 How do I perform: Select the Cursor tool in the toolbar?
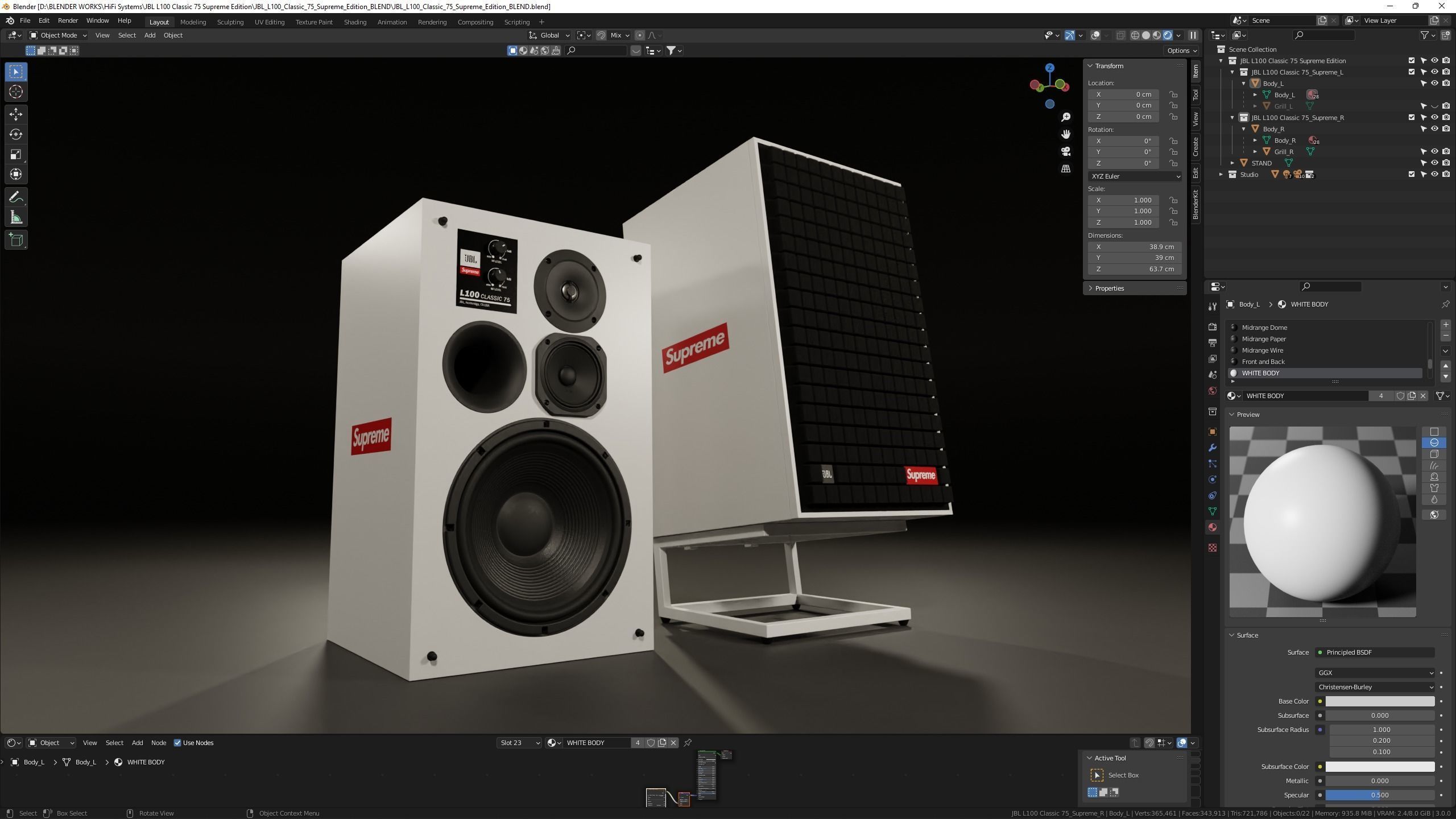click(x=16, y=92)
